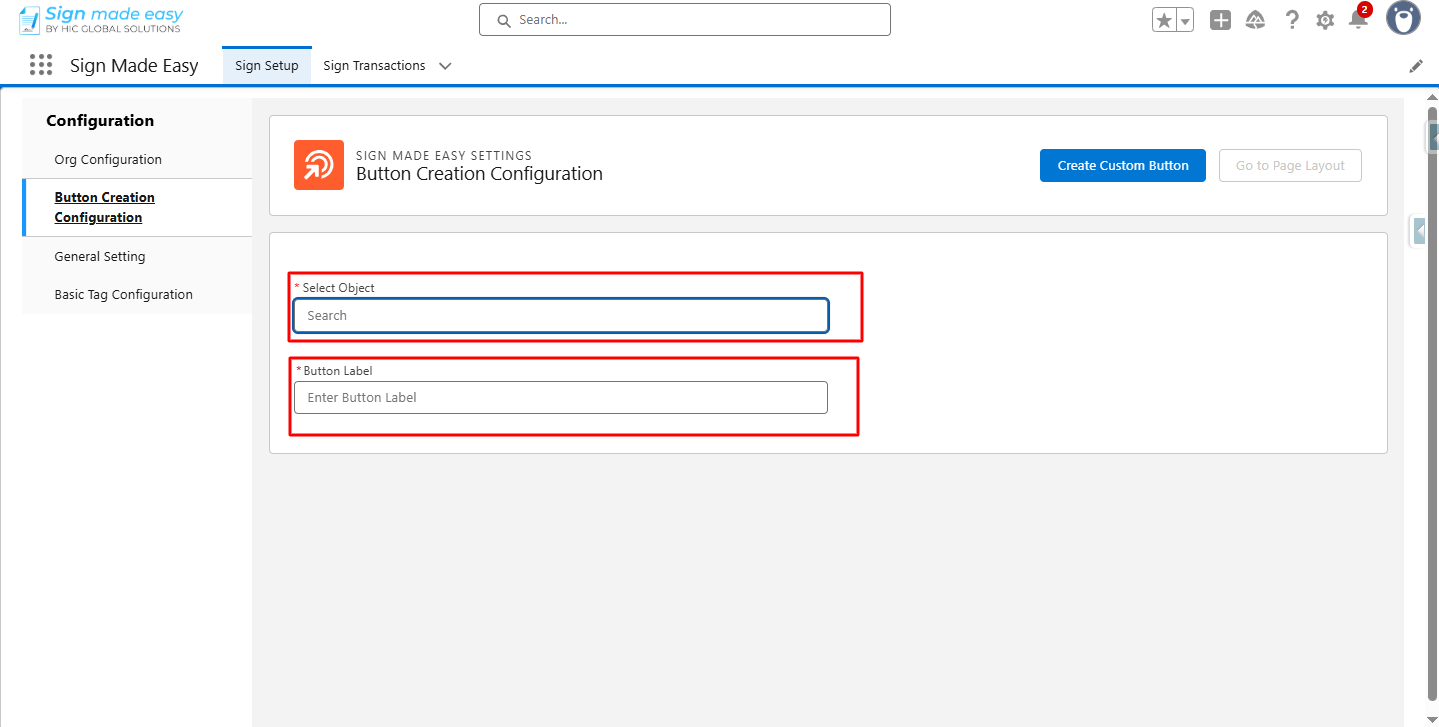Expand the Sign Transactions tab chevron
Screen dimensions: 1439x727
pos(445,66)
